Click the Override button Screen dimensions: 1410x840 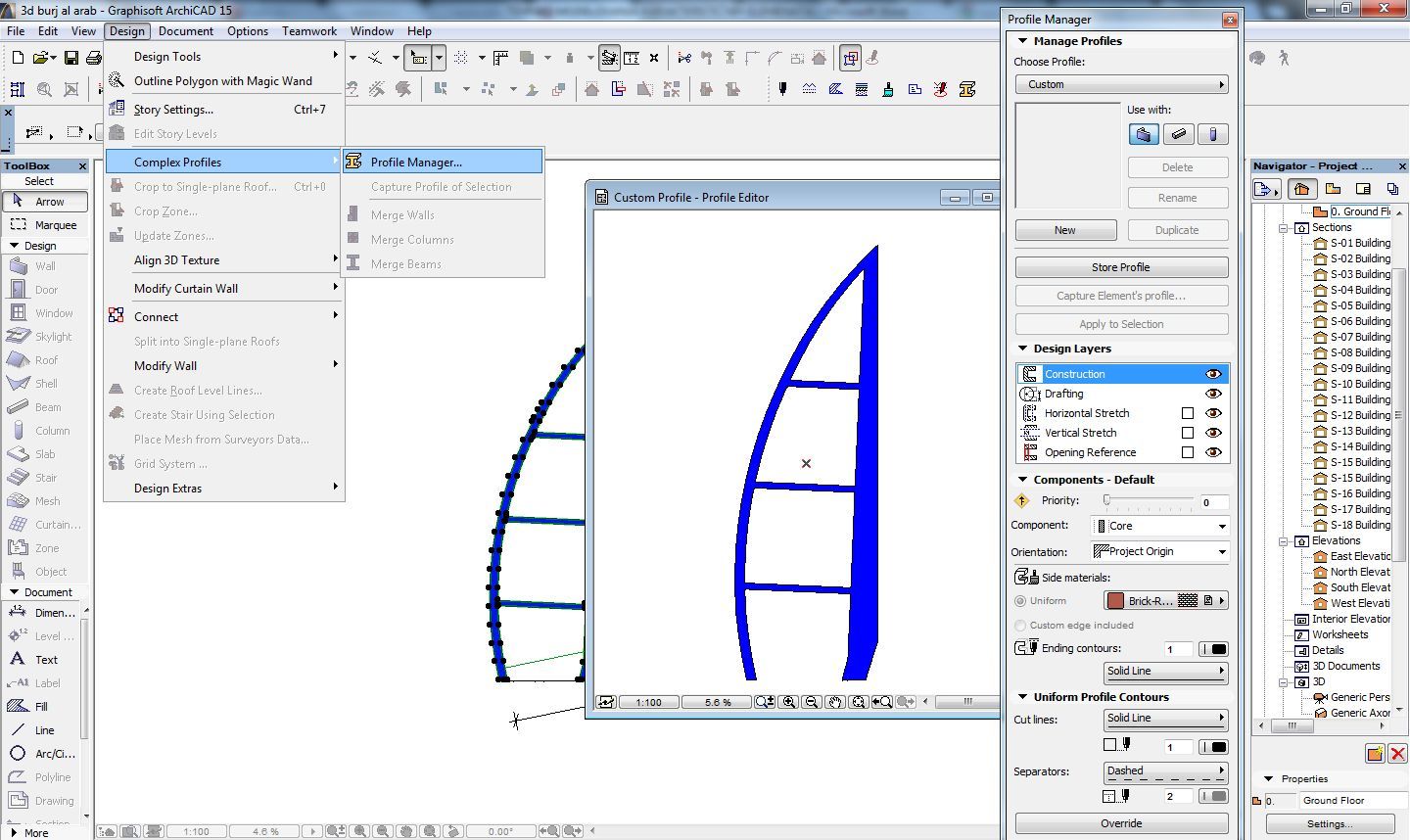(x=1121, y=823)
